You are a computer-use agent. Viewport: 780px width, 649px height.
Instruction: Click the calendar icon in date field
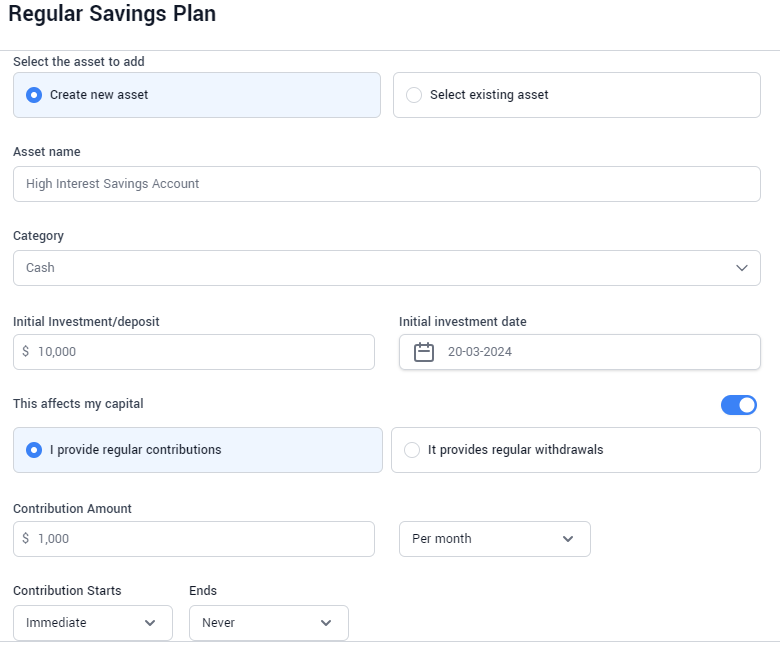click(x=424, y=352)
